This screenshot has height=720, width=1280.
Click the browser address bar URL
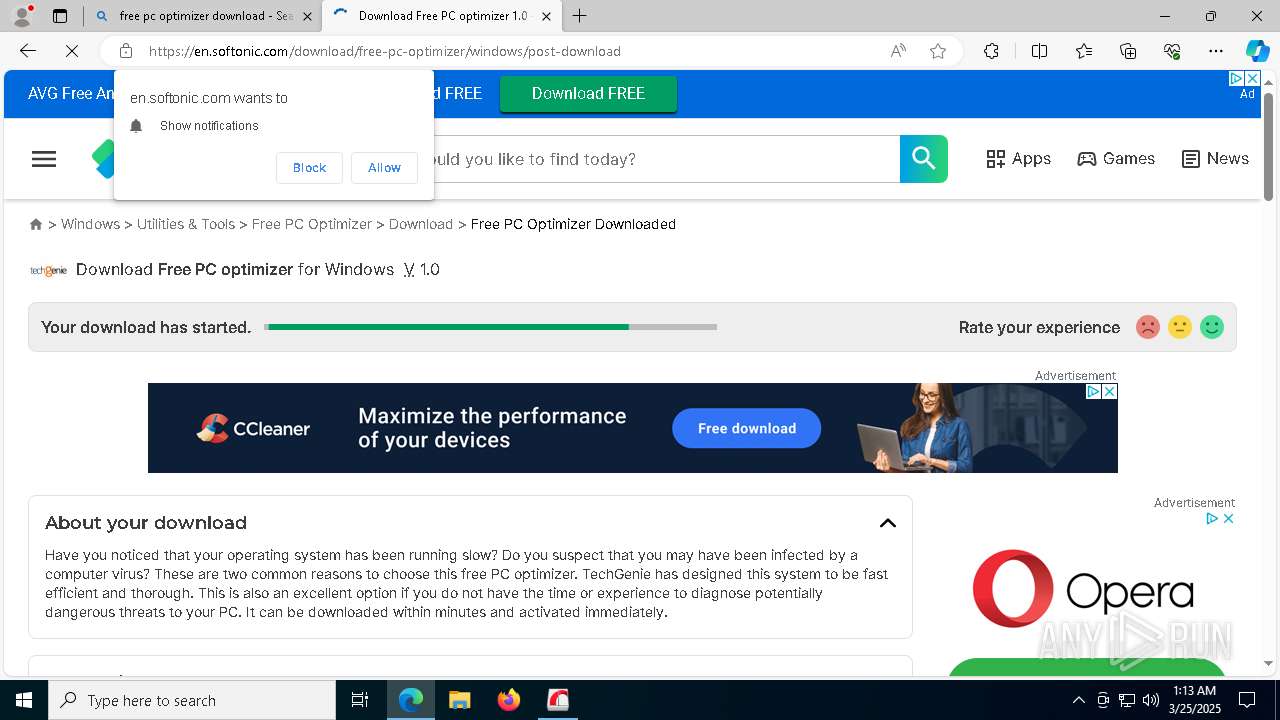pos(385,51)
